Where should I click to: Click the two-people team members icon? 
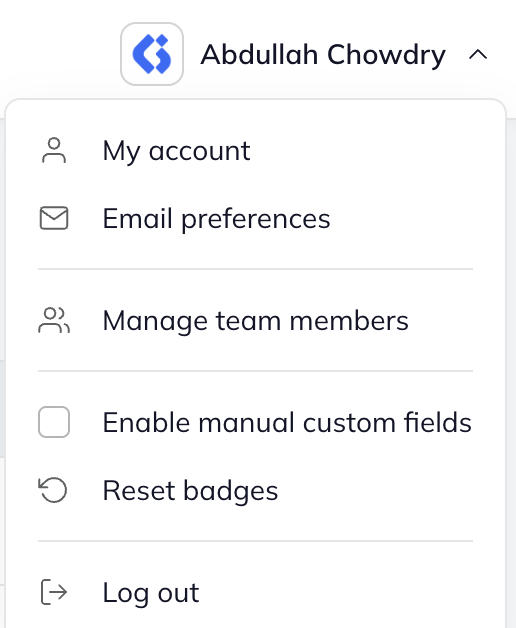click(54, 320)
